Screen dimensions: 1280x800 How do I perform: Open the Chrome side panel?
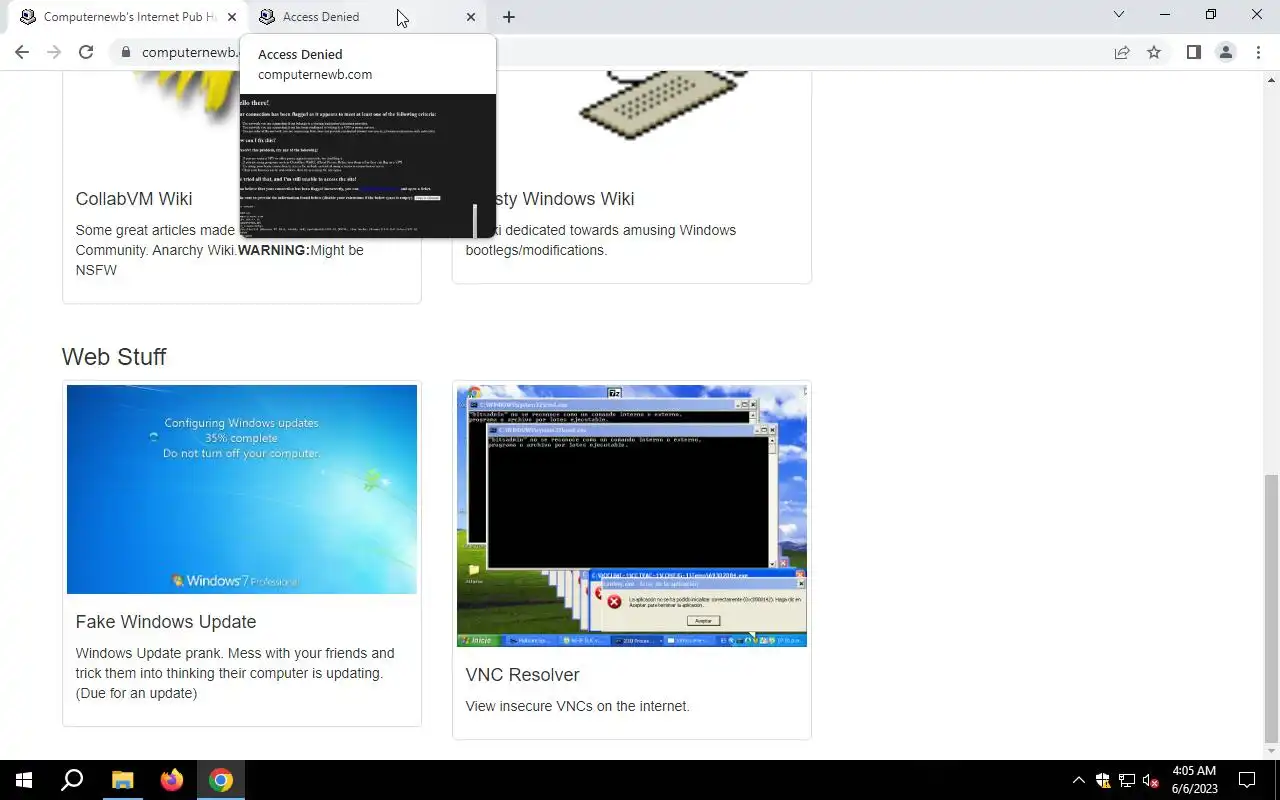(1193, 52)
